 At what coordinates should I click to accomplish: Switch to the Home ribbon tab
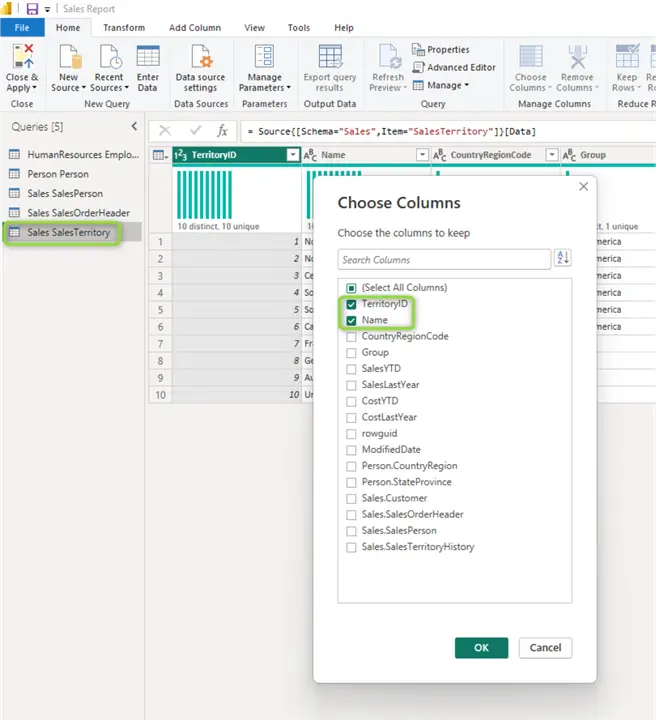[68, 28]
